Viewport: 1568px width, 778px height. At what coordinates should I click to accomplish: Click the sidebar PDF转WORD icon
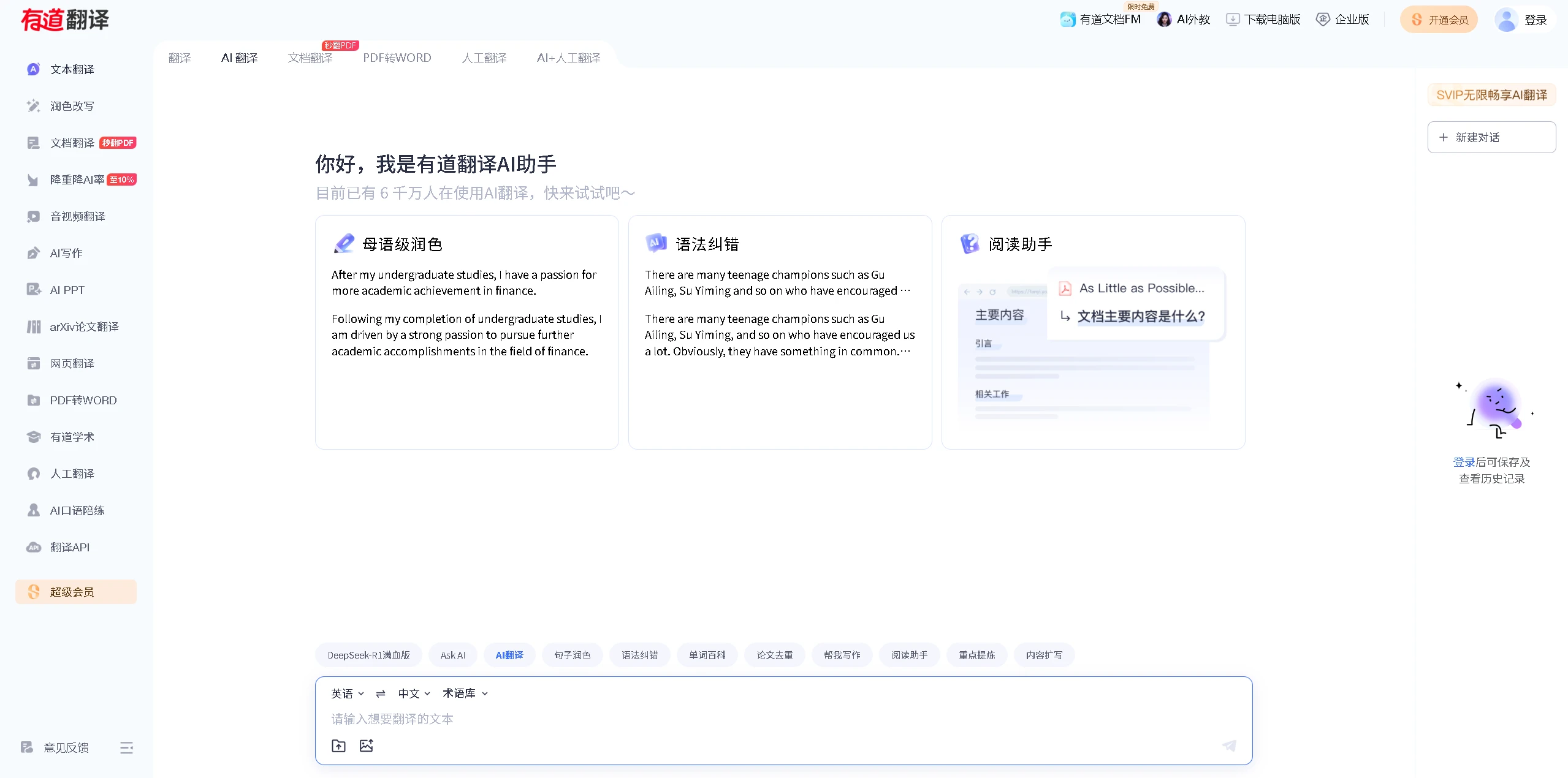tap(34, 400)
